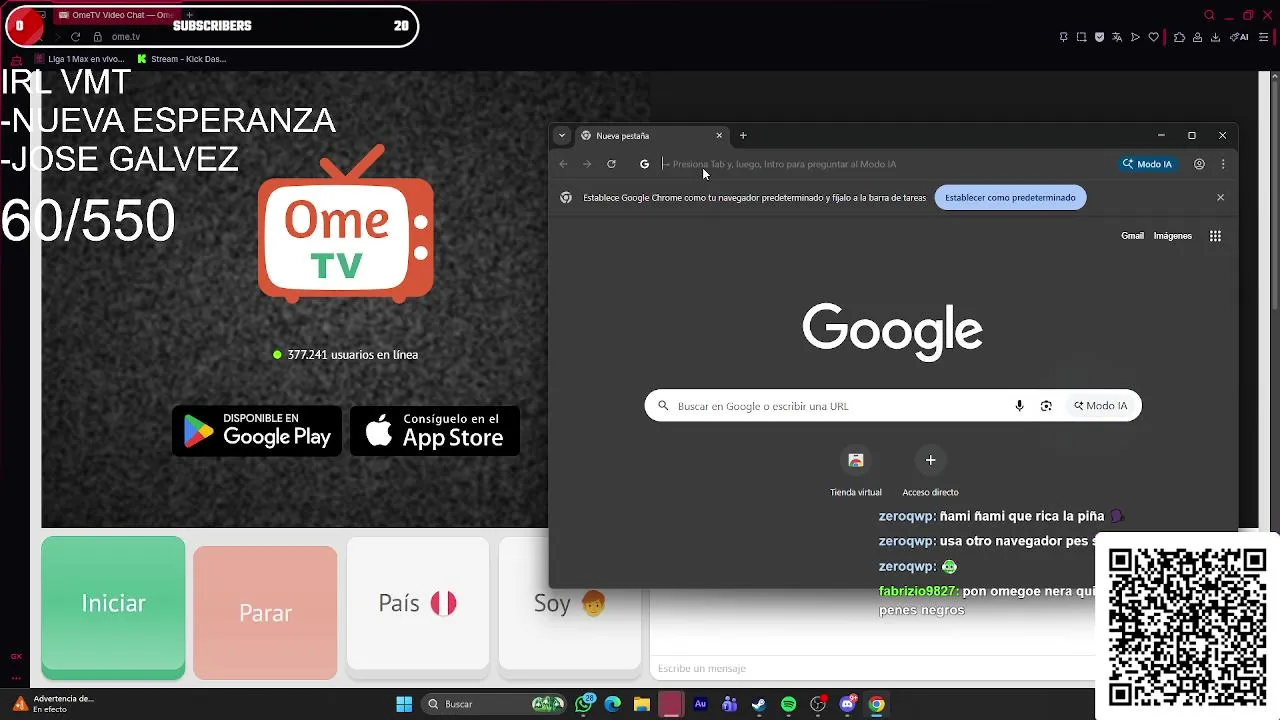The height and width of the screenshot is (720, 1280).
Task: Click the snapshot icon in Opera toolbar
Action: click(x=1081, y=37)
